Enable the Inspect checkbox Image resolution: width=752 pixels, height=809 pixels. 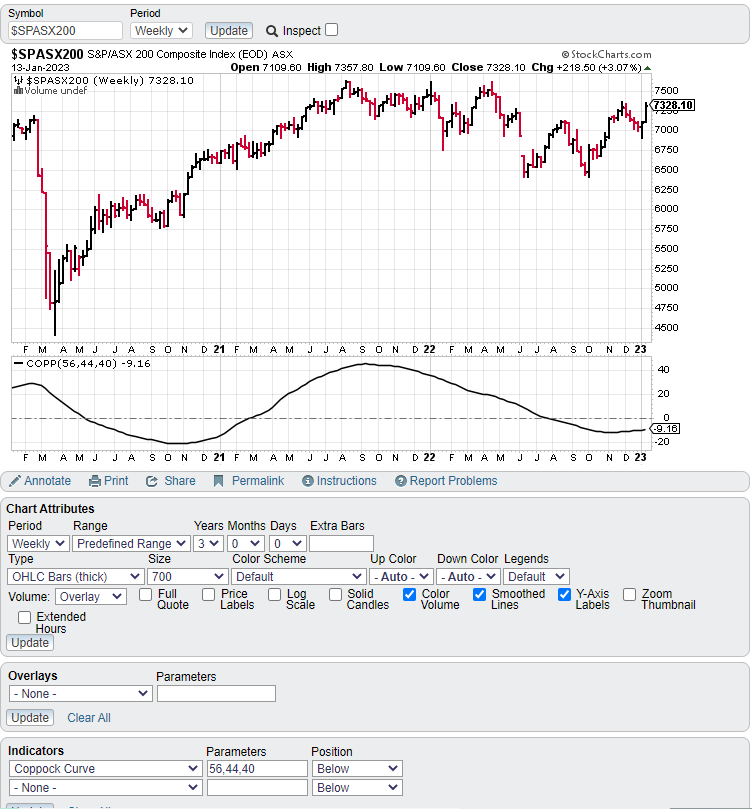[x=332, y=30]
